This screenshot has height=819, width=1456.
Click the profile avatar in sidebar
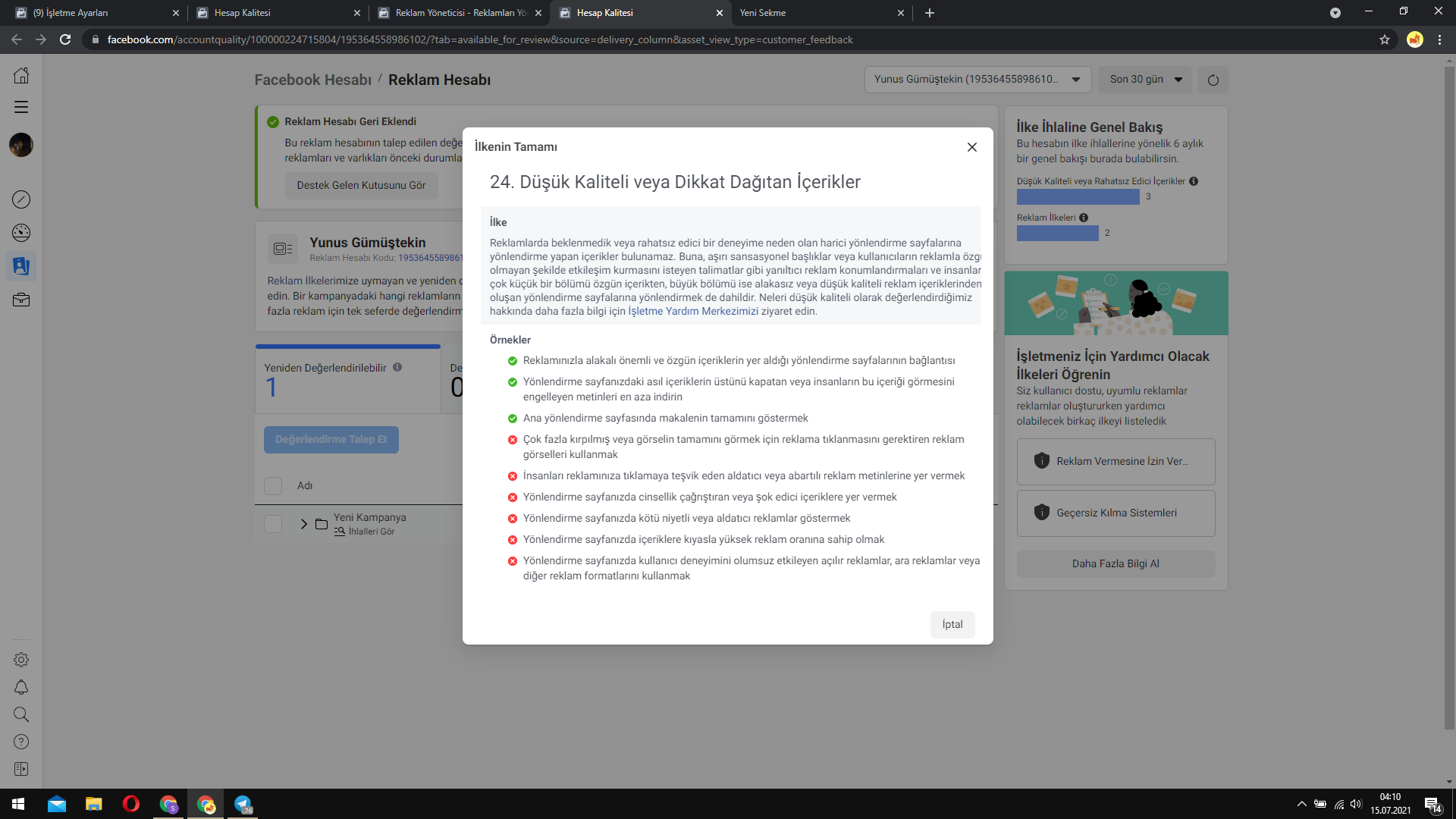pyautogui.click(x=21, y=145)
